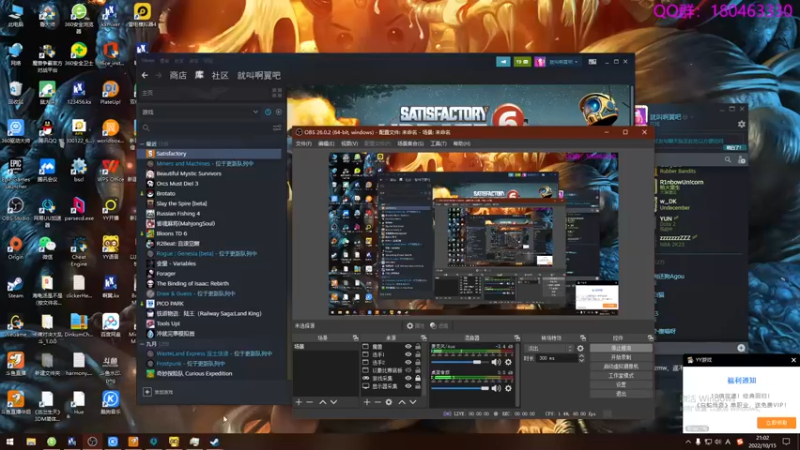
Task: Lock the display capture source
Action: click(x=418, y=386)
